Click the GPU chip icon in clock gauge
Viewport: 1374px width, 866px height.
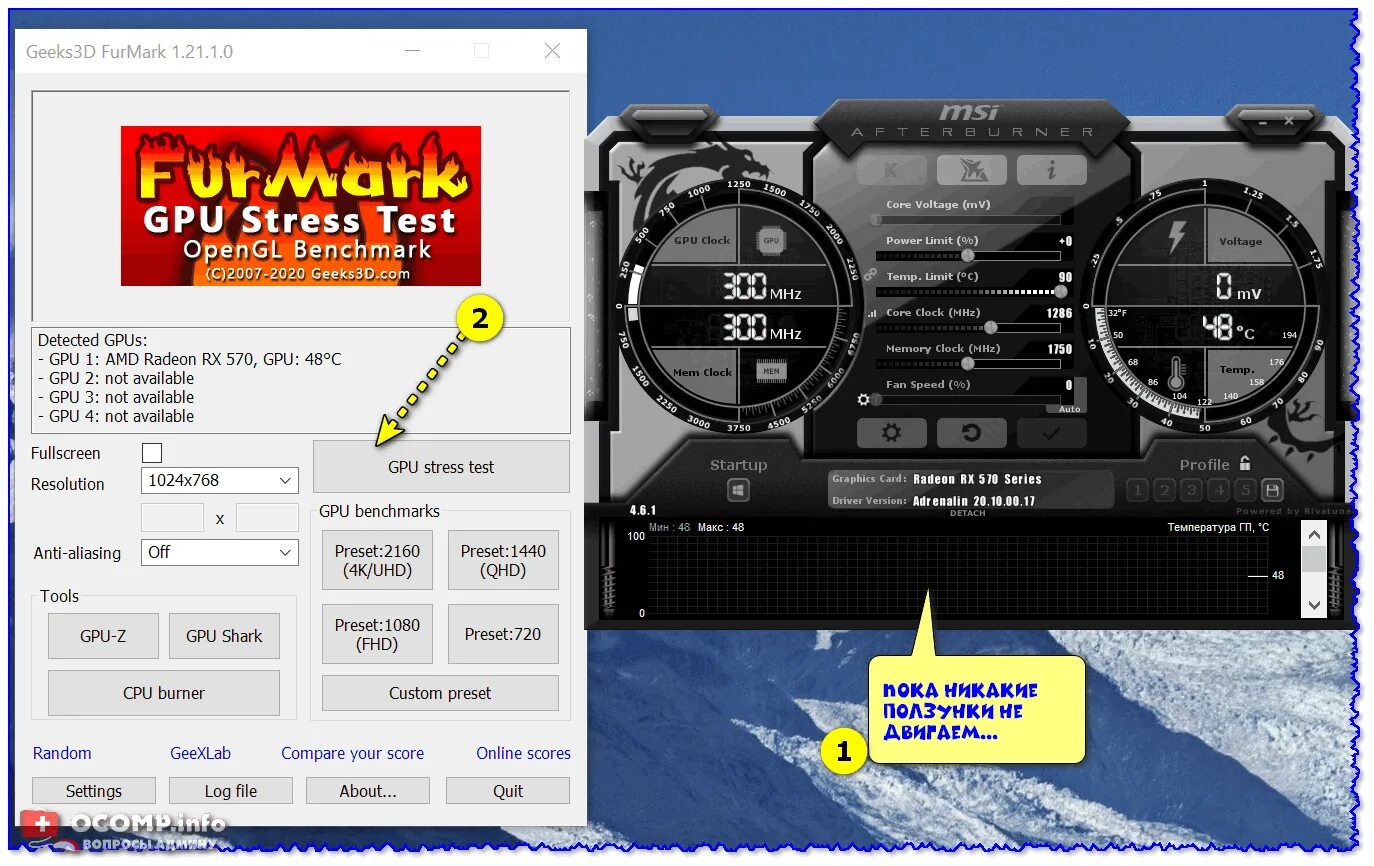(x=771, y=241)
